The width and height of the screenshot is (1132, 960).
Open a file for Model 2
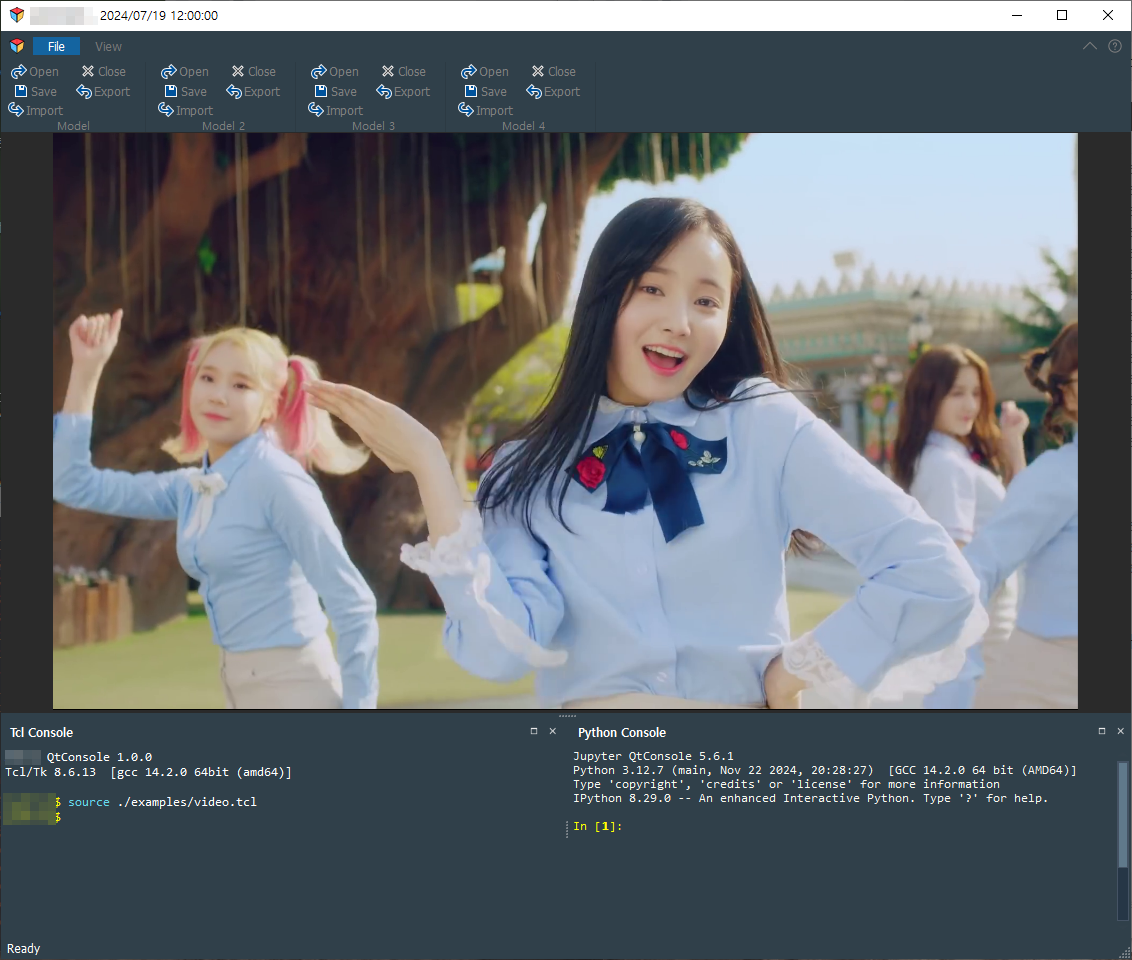pos(185,71)
